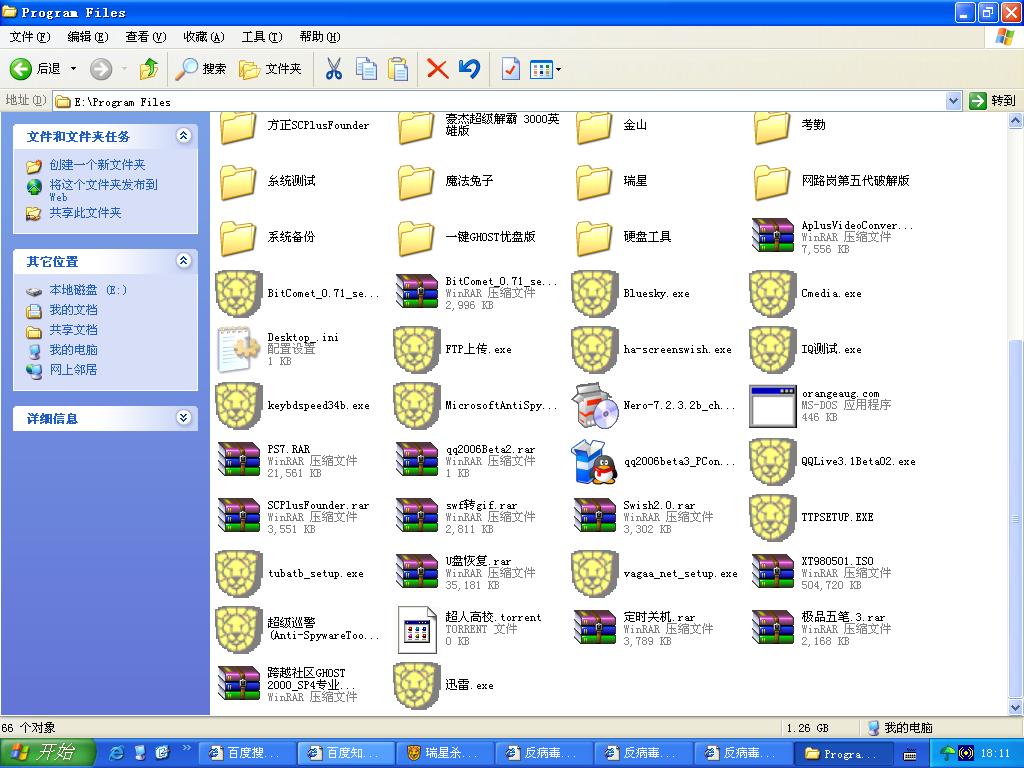Select the 超人高校.torrent file icon
This screenshot has width=1024, height=768.
point(417,630)
